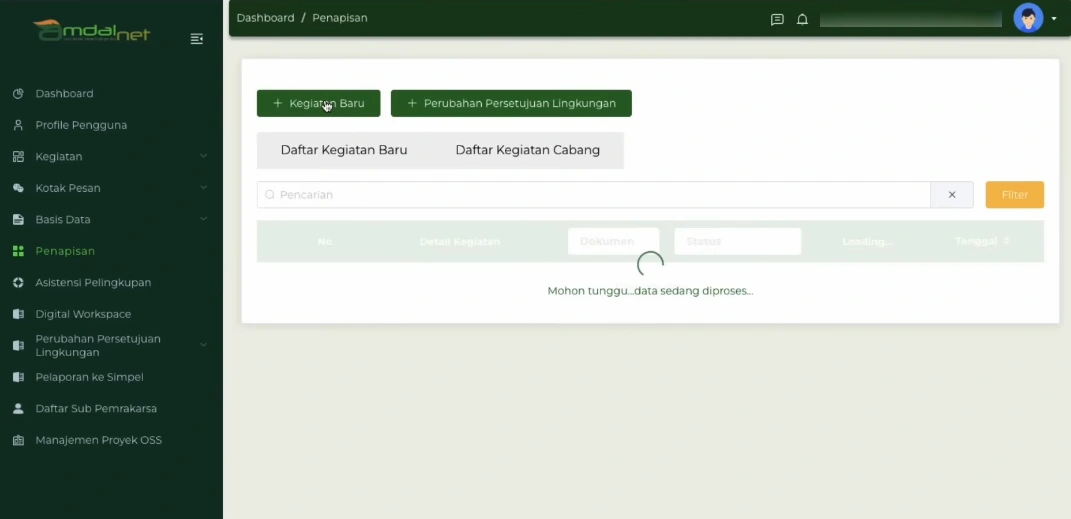This screenshot has height=519, width=1071.
Task: Click the Asistensi Pelingkupan lifebuoy icon
Action: [x=18, y=283]
